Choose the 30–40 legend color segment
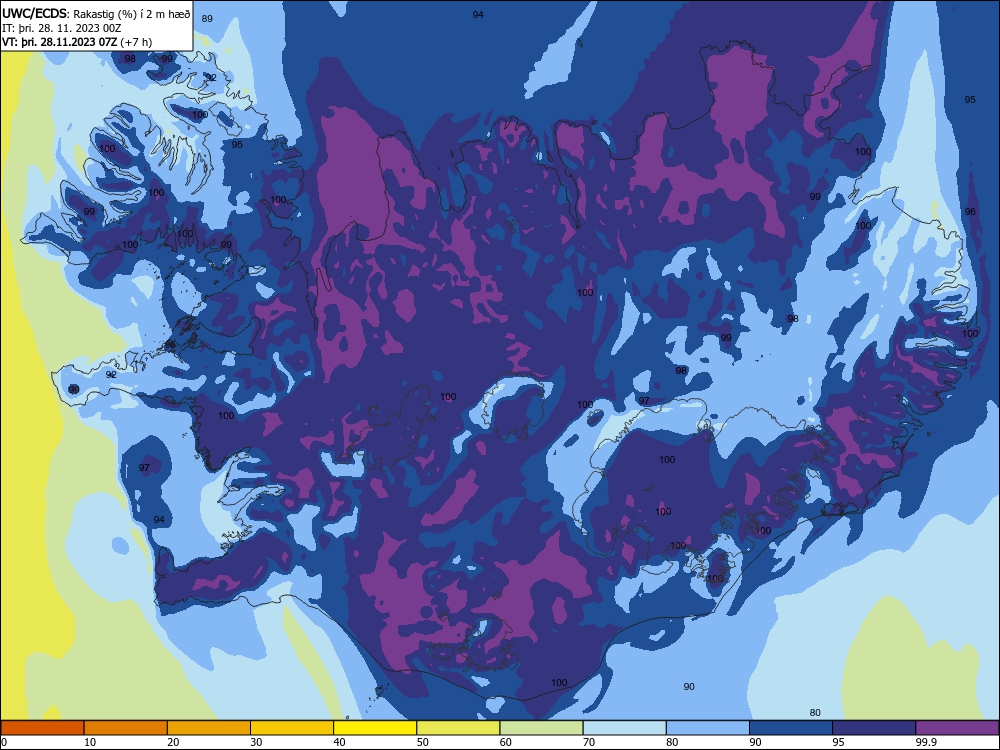Screen dimensions: 1000x750 coord(292,728)
